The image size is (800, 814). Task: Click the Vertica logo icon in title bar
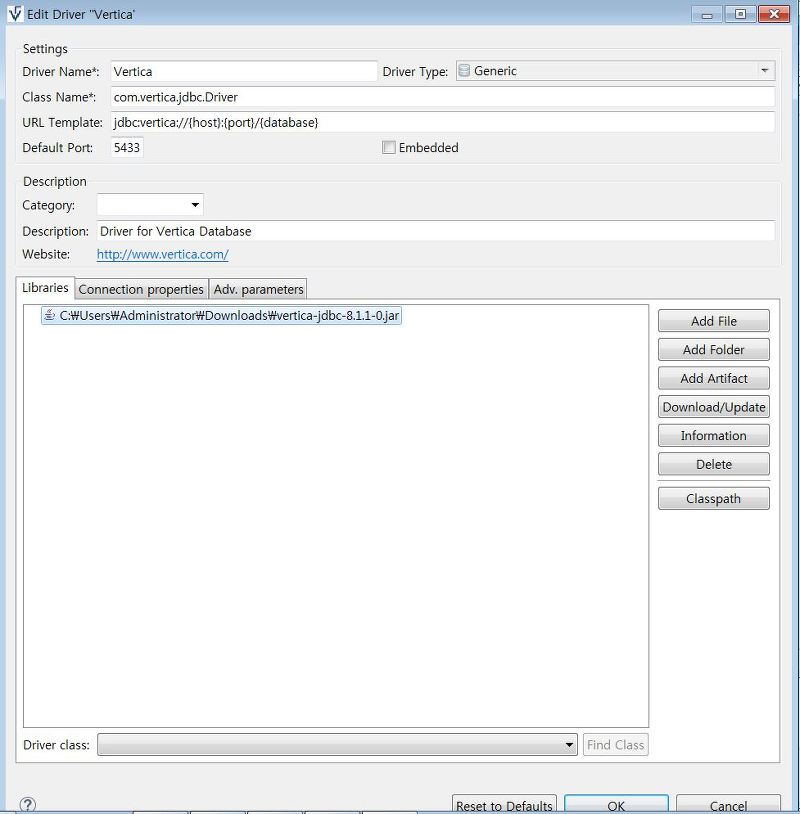16,14
